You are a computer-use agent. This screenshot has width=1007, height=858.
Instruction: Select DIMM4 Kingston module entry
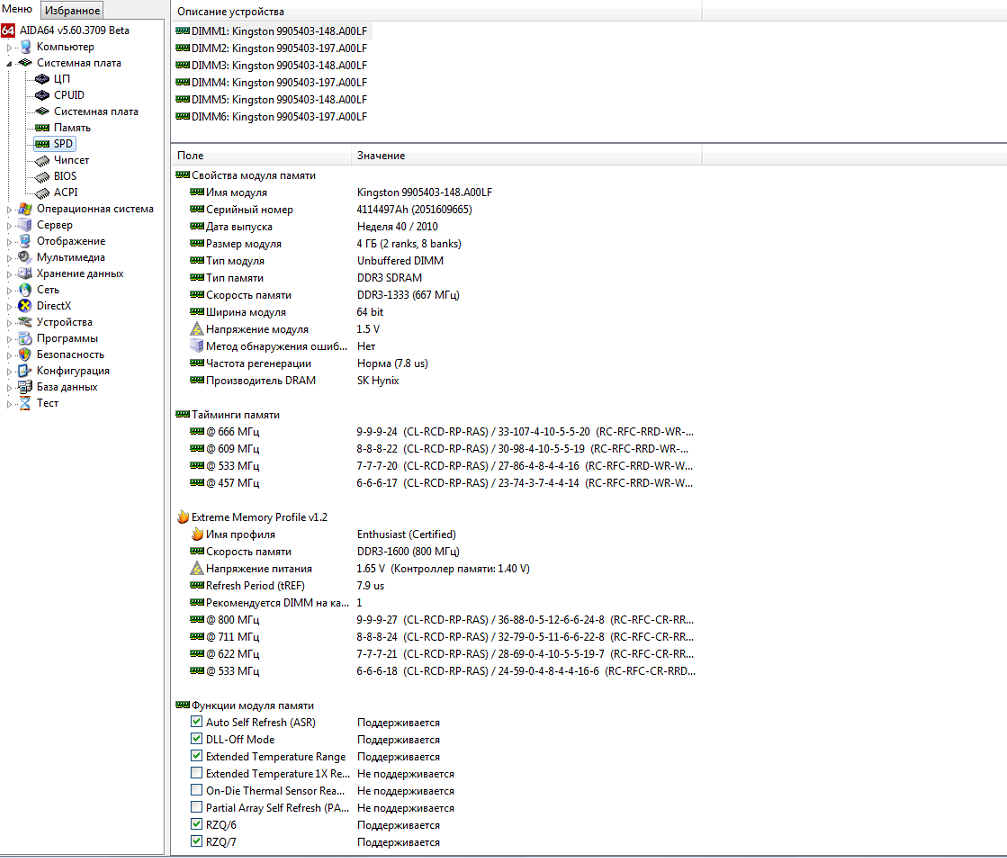click(272, 82)
